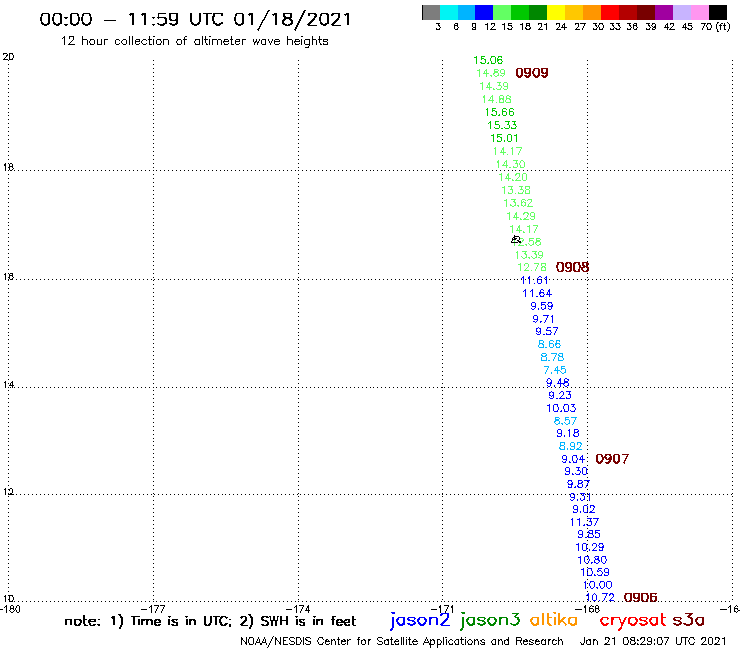Choose the cryosat satellite legend label
The height and width of the screenshot is (650, 740).
(633, 620)
